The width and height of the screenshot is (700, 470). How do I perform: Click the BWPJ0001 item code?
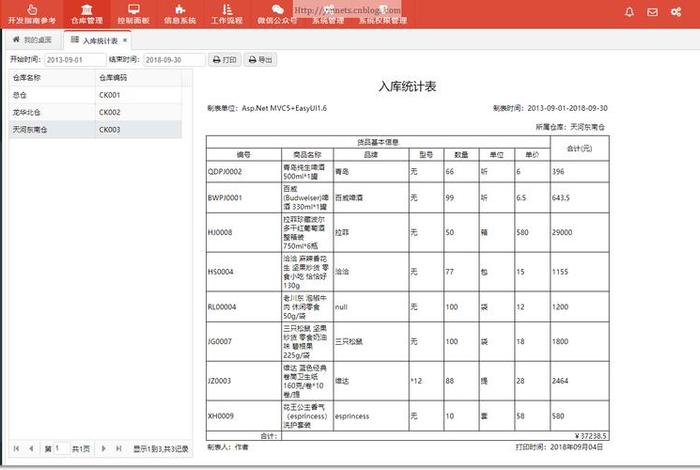(x=225, y=198)
